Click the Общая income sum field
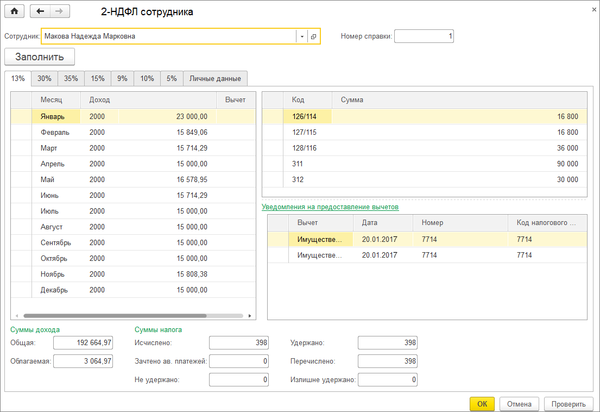 83,343
